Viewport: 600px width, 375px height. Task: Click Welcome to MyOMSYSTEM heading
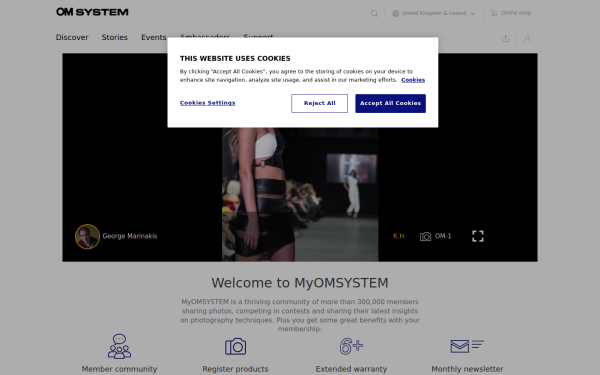(300, 283)
